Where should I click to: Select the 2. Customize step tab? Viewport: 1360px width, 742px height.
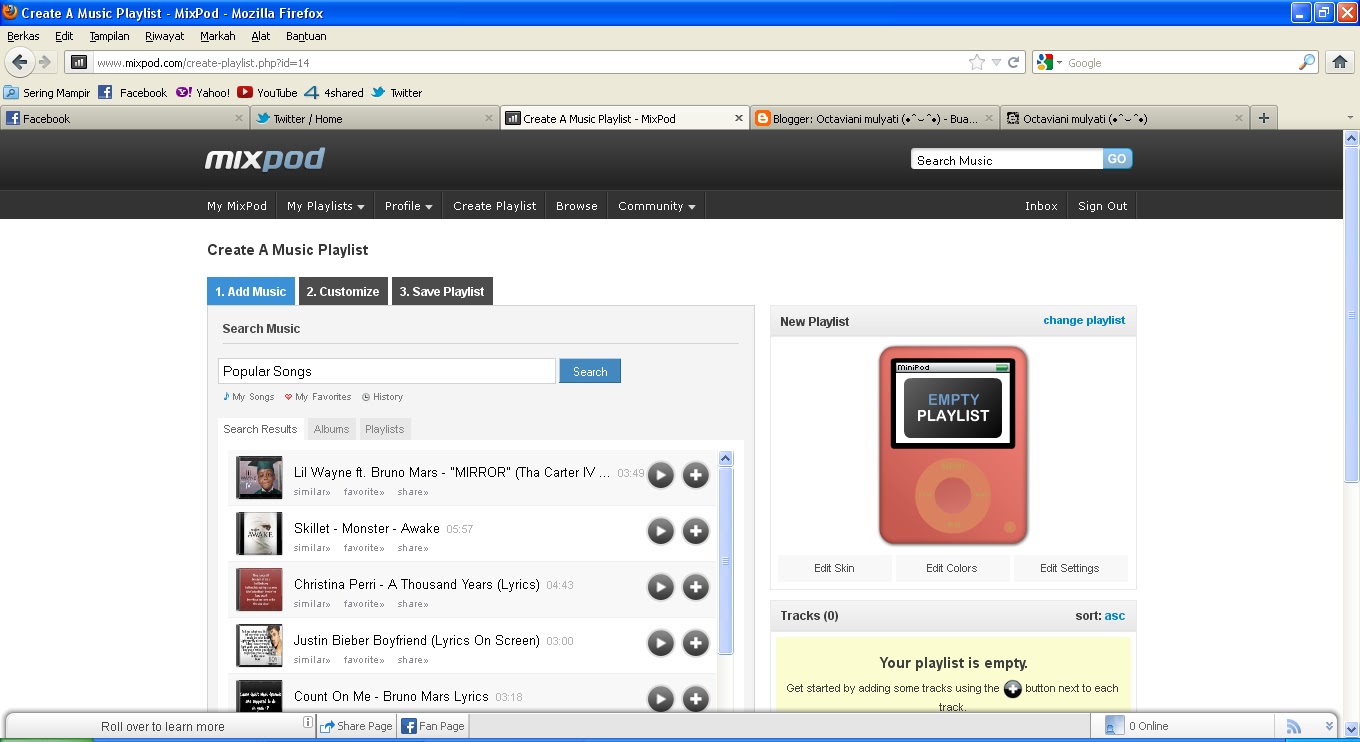coord(343,291)
